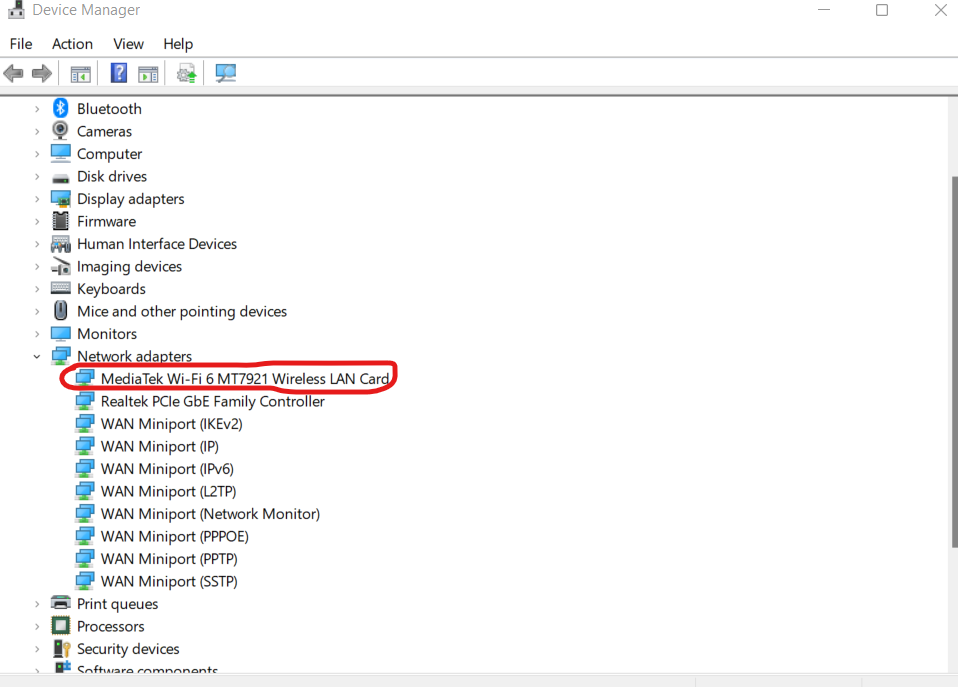The image size is (958, 687).
Task: Expand the Disk drives category
Action: pyautogui.click(x=37, y=177)
